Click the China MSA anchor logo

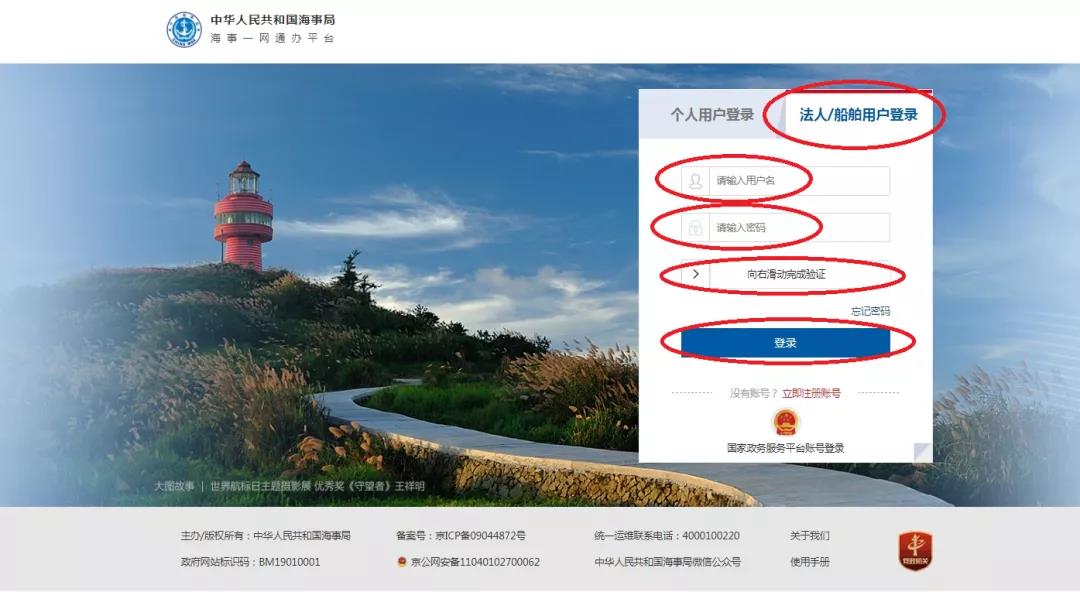point(184,30)
